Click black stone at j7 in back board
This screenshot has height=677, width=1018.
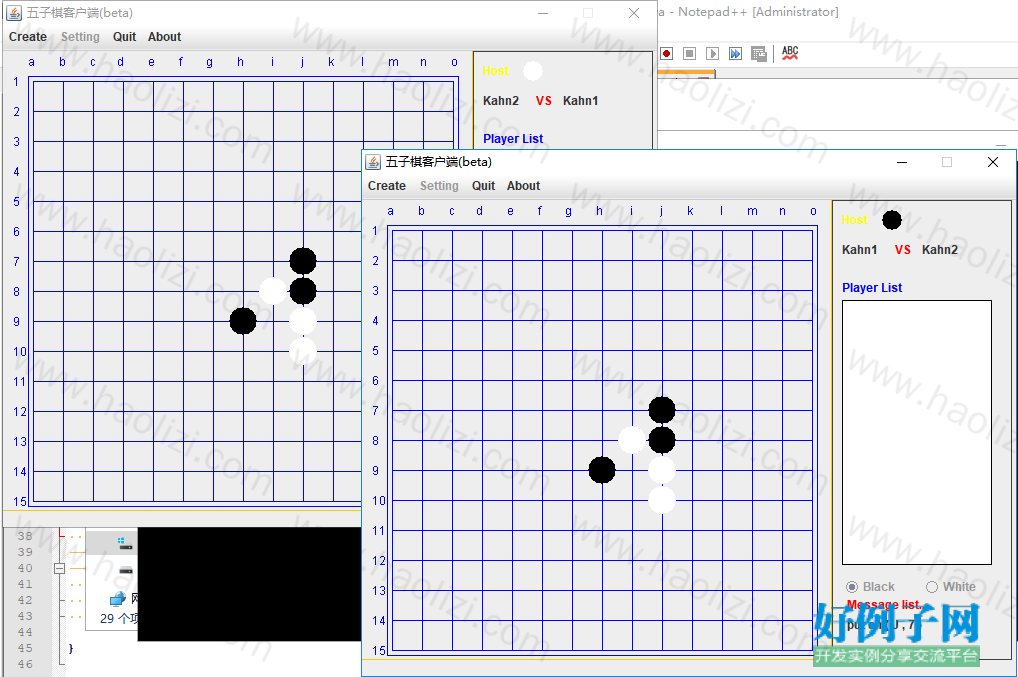[303, 261]
